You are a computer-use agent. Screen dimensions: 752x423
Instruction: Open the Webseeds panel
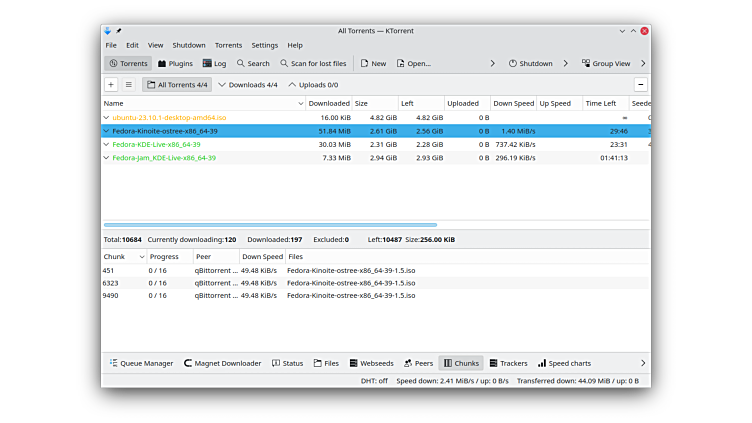point(371,363)
